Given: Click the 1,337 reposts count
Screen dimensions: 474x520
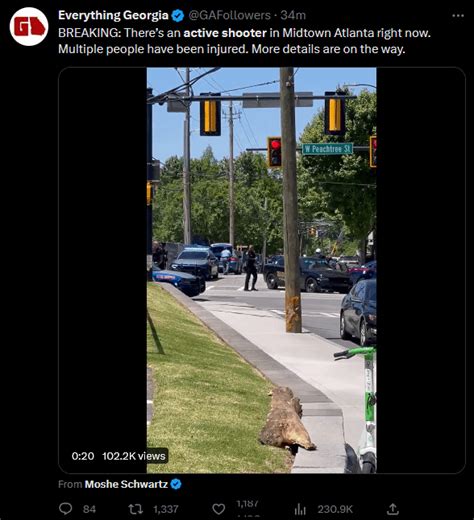Looking at the screenshot, I should pos(166,509).
